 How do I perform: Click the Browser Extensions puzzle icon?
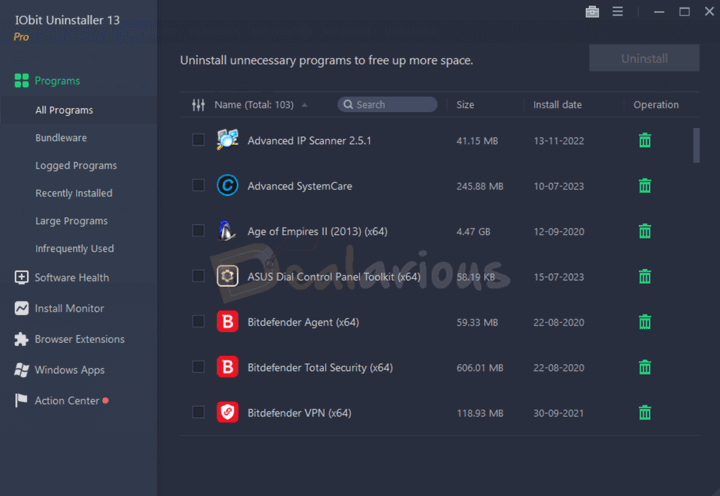pyautogui.click(x=21, y=339)
